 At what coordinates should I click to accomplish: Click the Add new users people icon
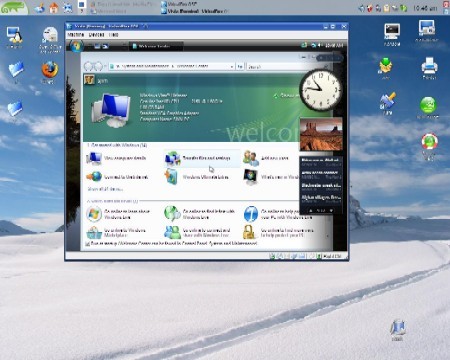(251, 158)
